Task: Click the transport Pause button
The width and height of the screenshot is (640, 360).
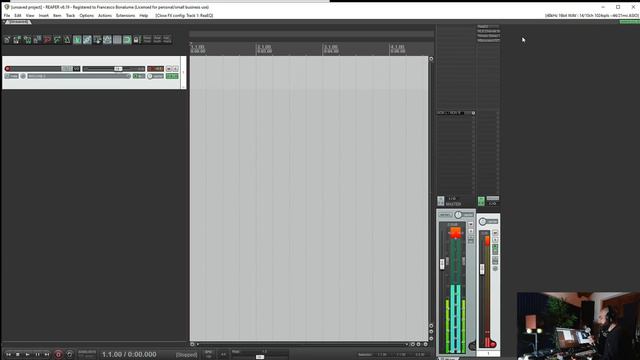Action: tap(38, 354)
